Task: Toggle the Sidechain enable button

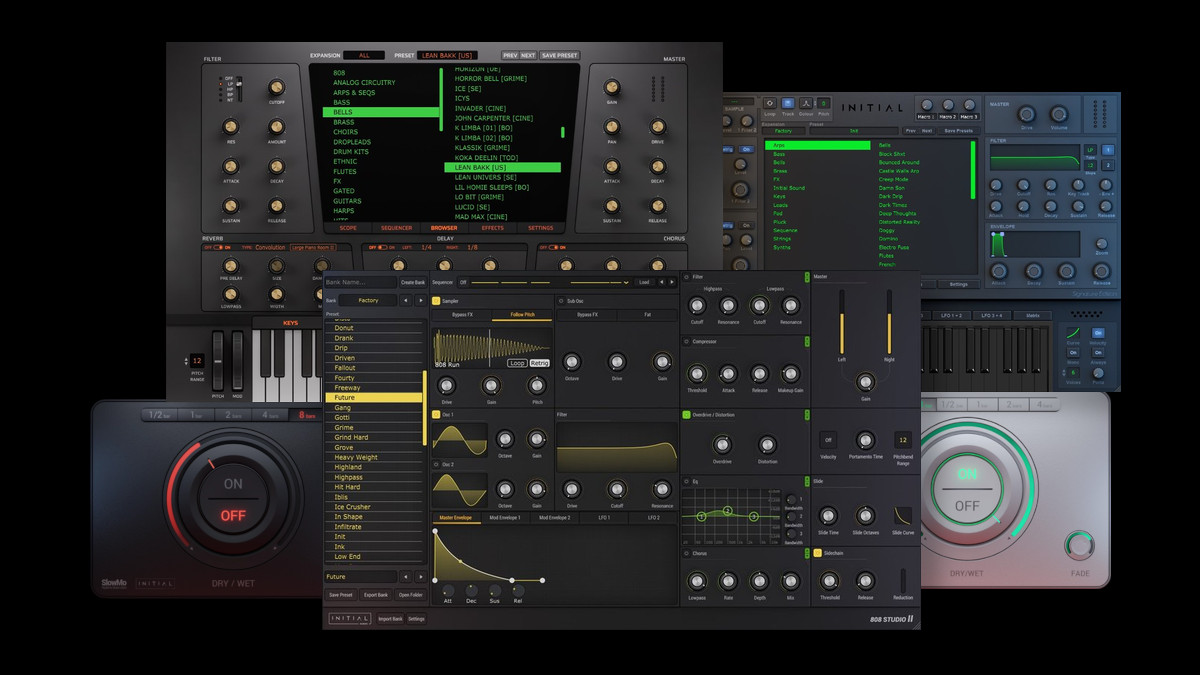Action: tap(818, 552)
